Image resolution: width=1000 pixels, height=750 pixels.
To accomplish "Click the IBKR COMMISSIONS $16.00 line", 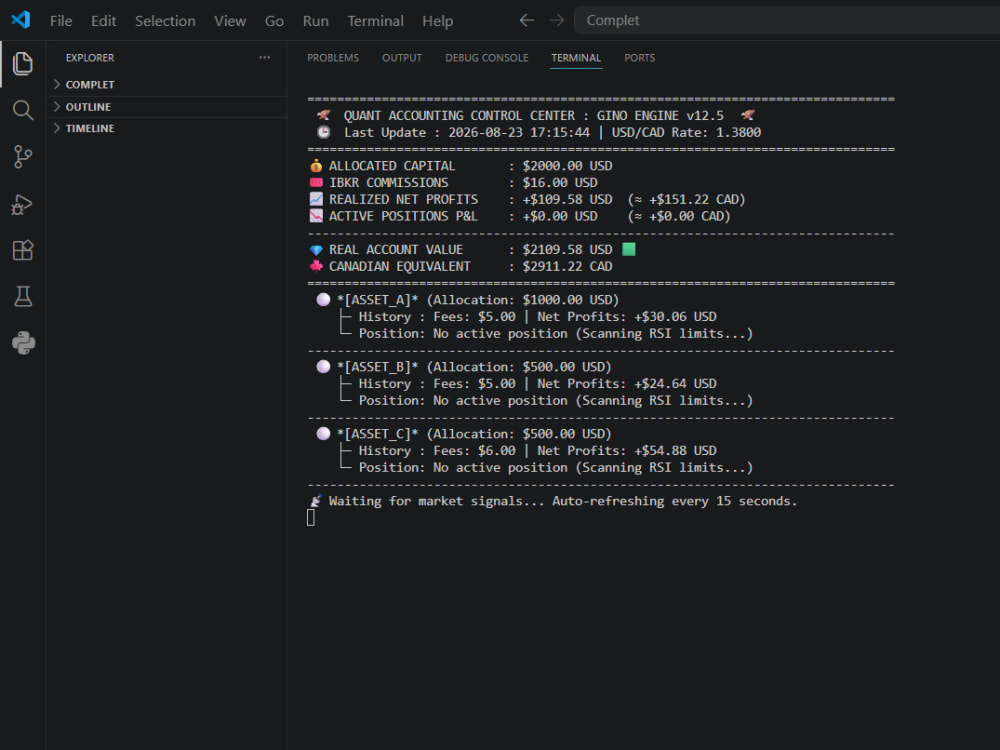I will pyautogui.click(x=453, y=182).
